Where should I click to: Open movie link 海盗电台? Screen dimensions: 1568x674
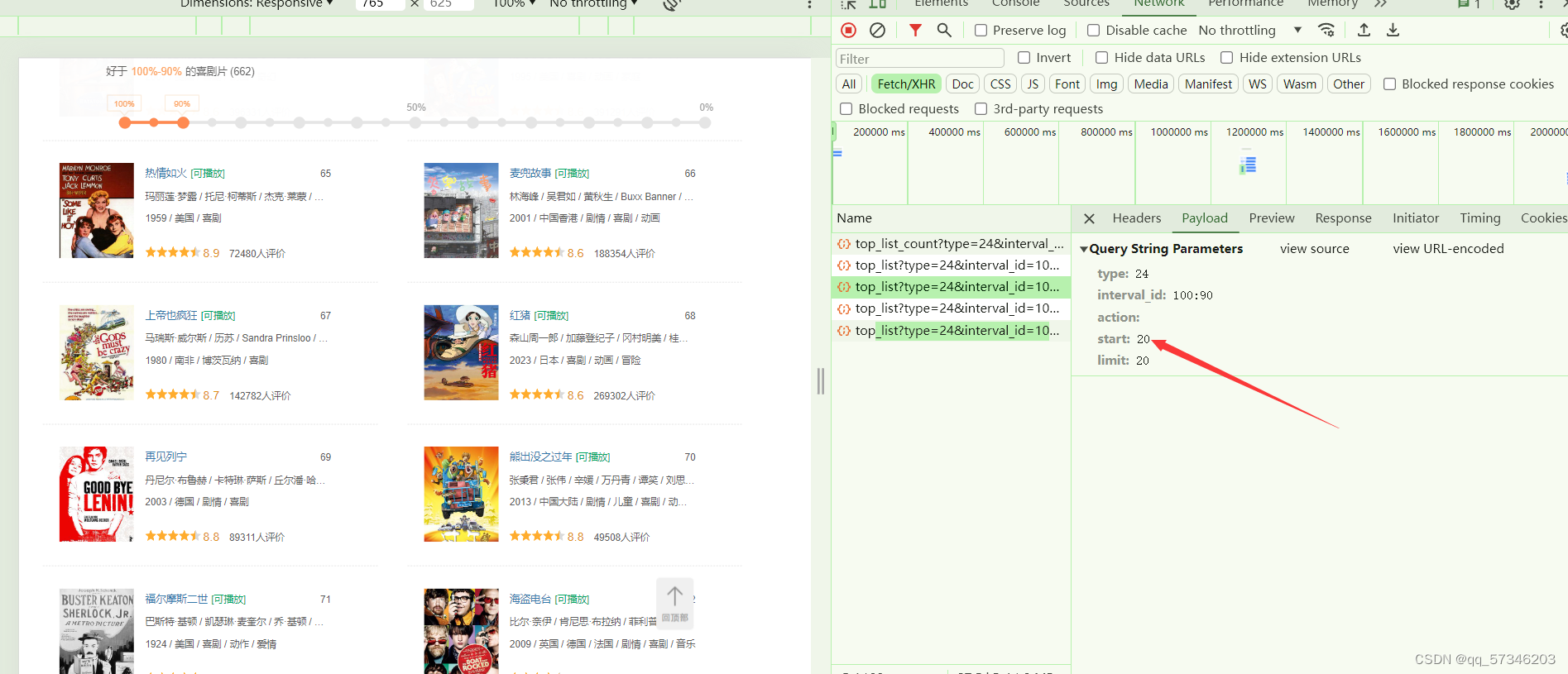coord(530,600)
